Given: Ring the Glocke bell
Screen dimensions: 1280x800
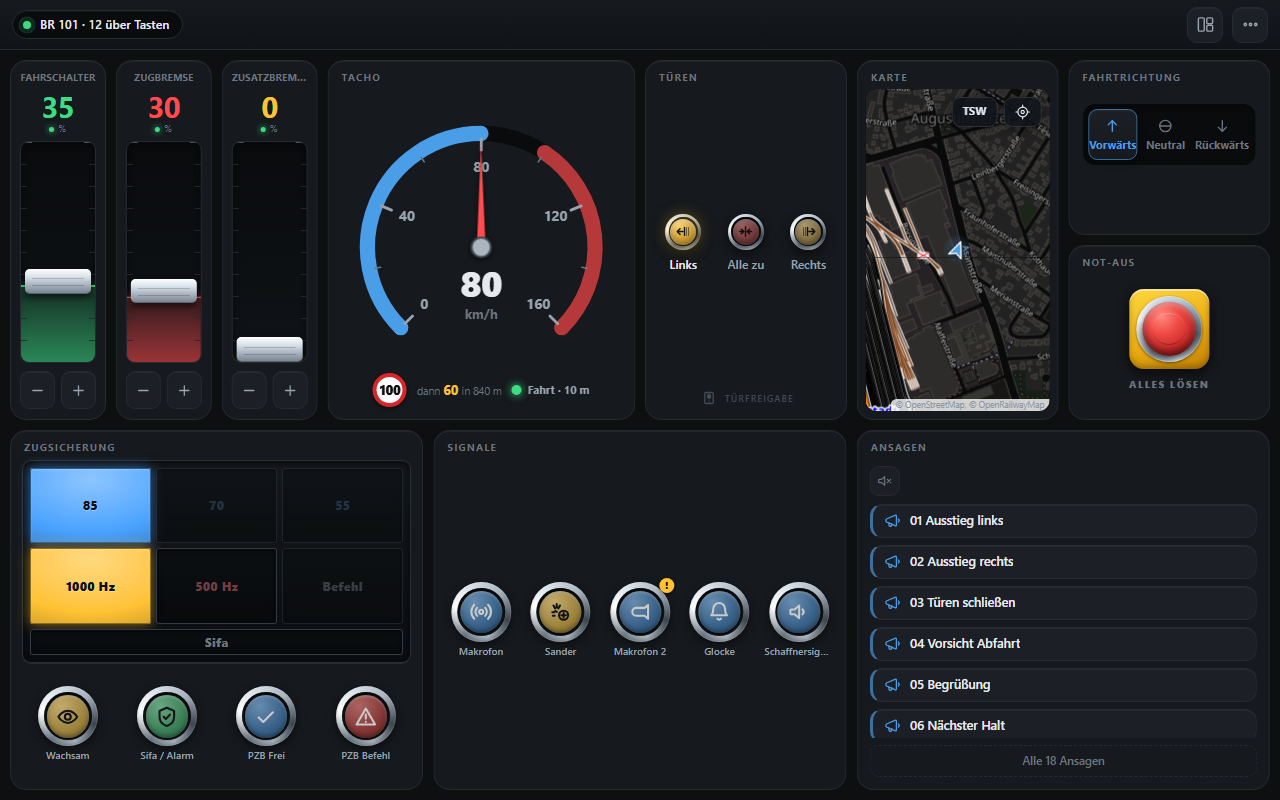Looking at the screenshot, I should (719, 612).
